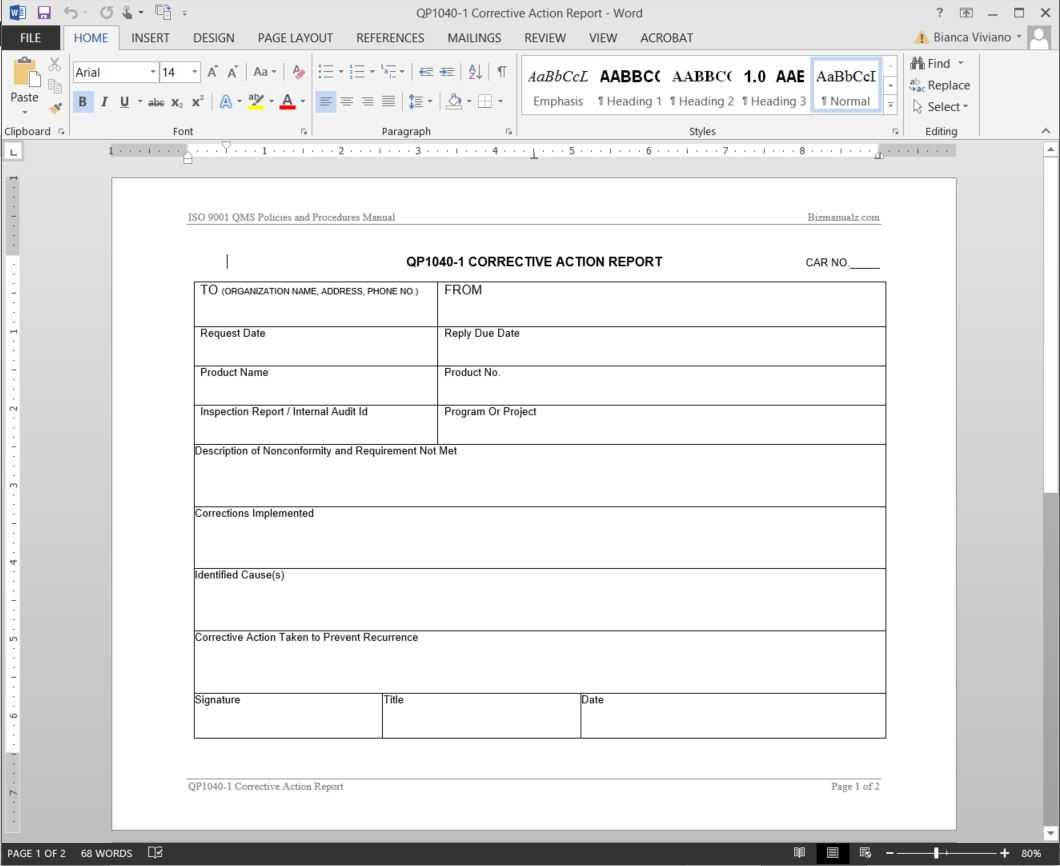Viewport: 1060px width, 866px height.
Task: Toggle Bold formatting
Action: 83,101
